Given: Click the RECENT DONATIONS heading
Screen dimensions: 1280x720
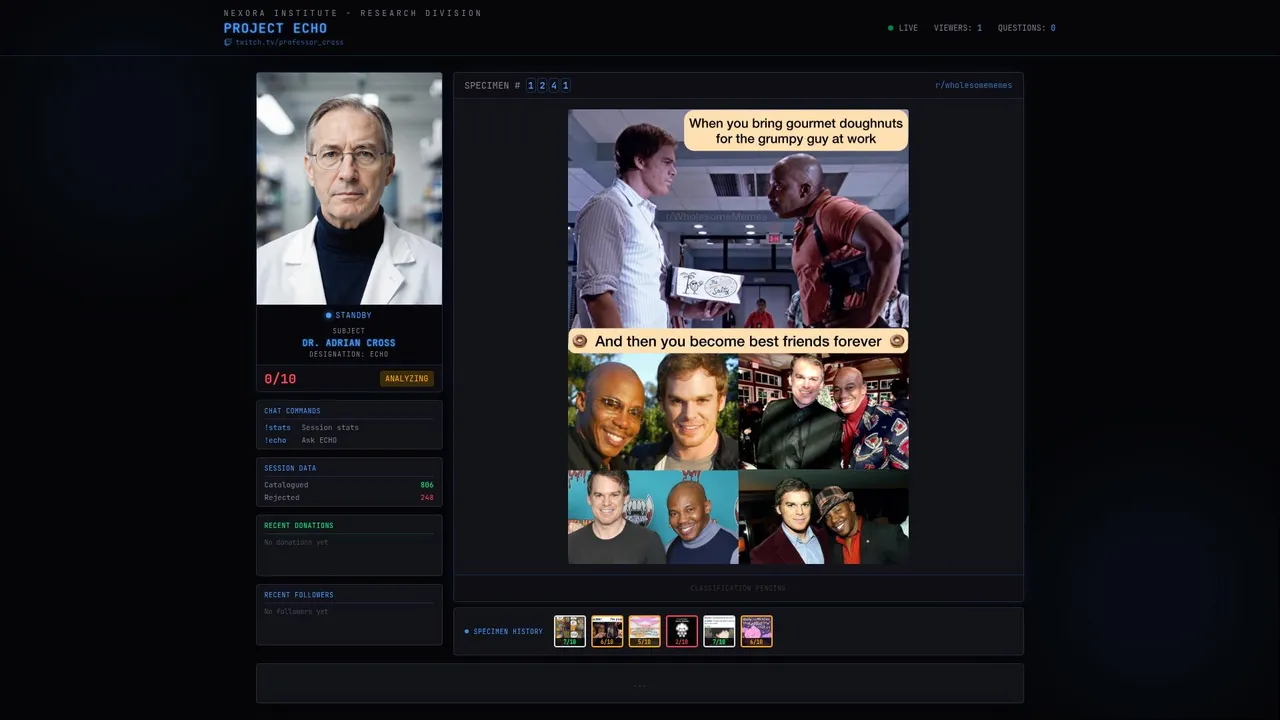Looking at the screenshot, I should [299, 526].
